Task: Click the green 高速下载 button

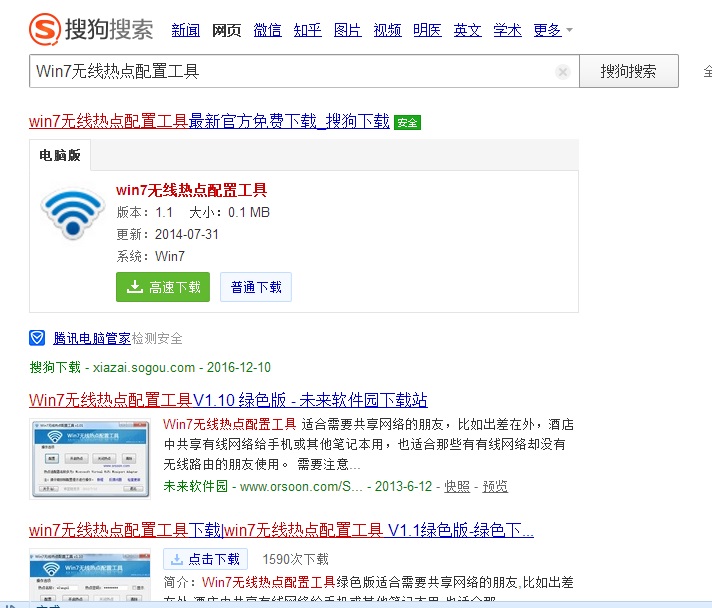Action: click(163, 287)
